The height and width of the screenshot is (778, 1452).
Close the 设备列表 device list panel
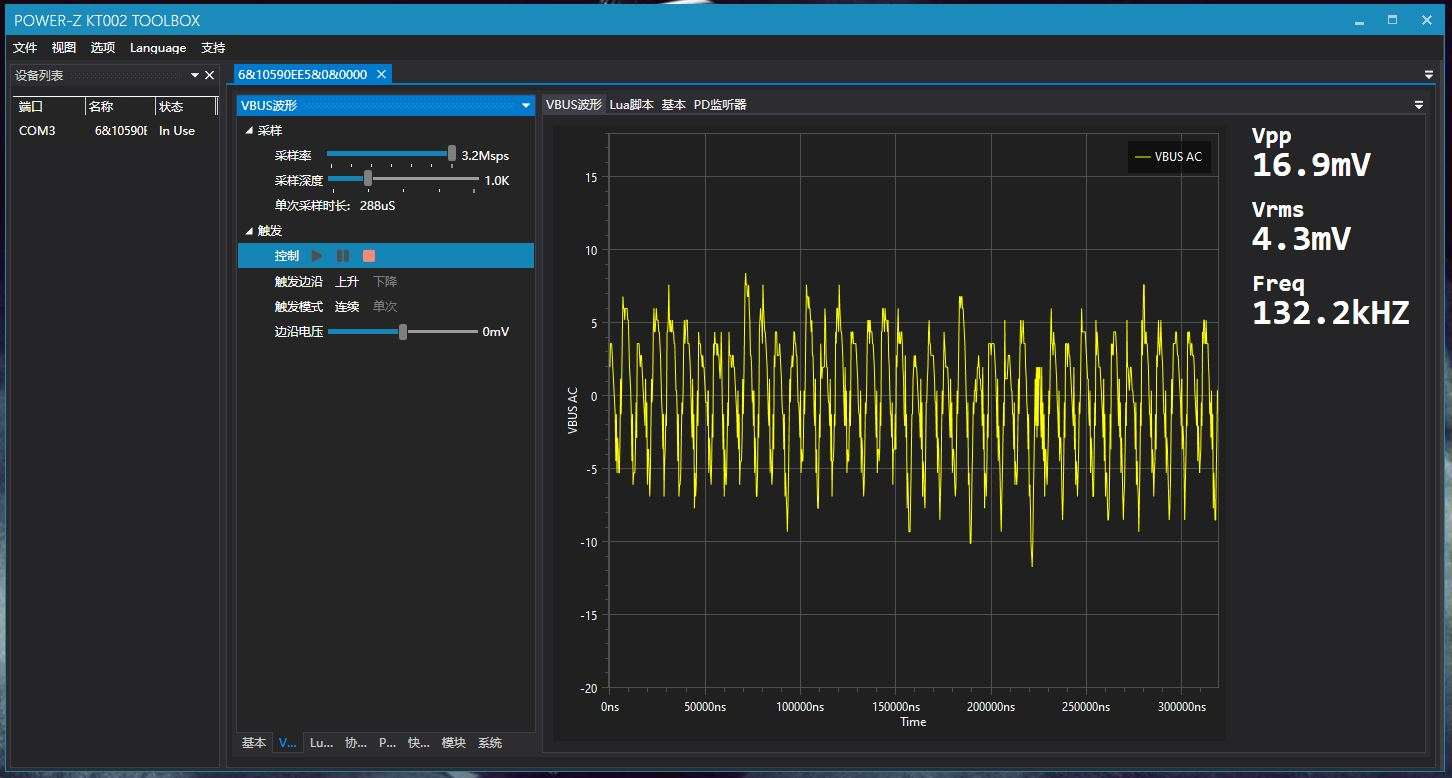(209, 75)
